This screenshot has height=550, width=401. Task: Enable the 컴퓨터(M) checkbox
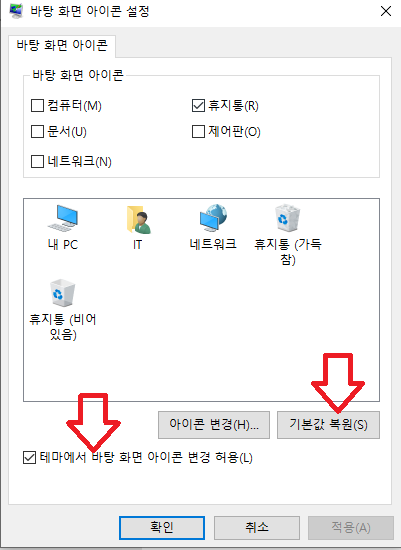37,105
